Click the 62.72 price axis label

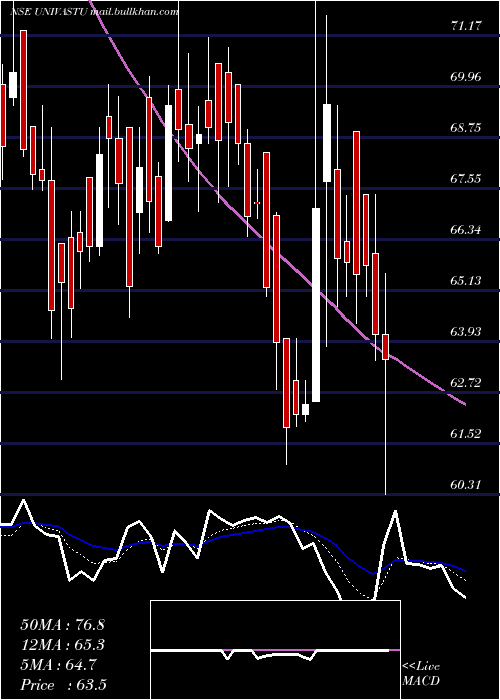click(466, 383)
